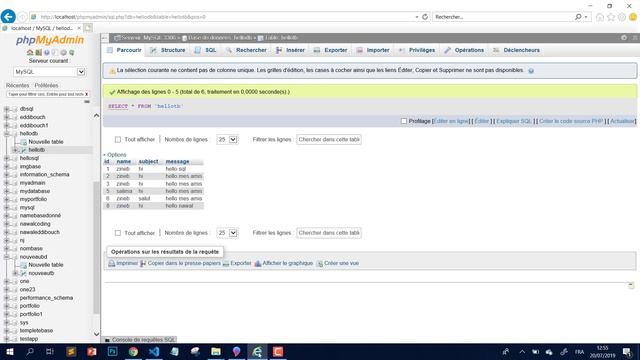Open upper Nombre de lignes dropdown
This screenshot has width=640, height=360.
pyautogui.click(x=227, y=140)
